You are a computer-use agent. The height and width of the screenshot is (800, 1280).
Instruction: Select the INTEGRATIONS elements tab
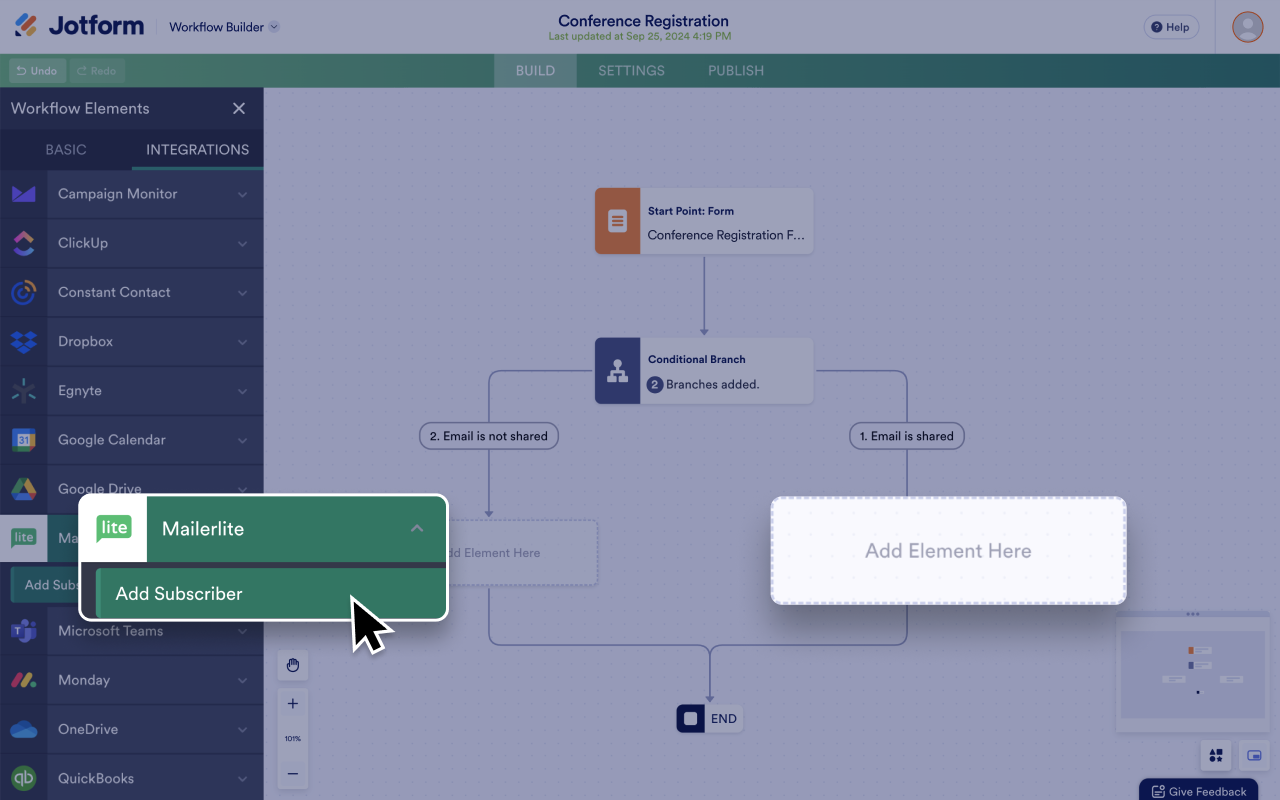tap(198, 150)
